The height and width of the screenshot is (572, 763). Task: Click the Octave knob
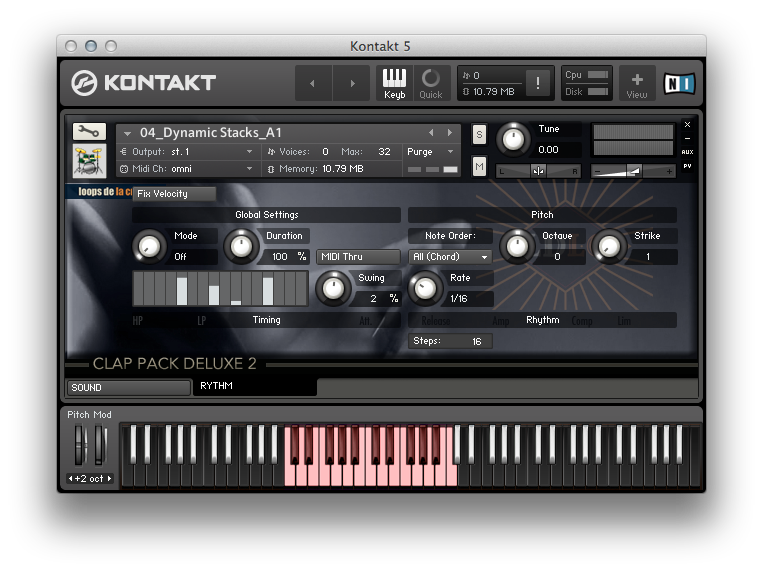tap(517, 247)
